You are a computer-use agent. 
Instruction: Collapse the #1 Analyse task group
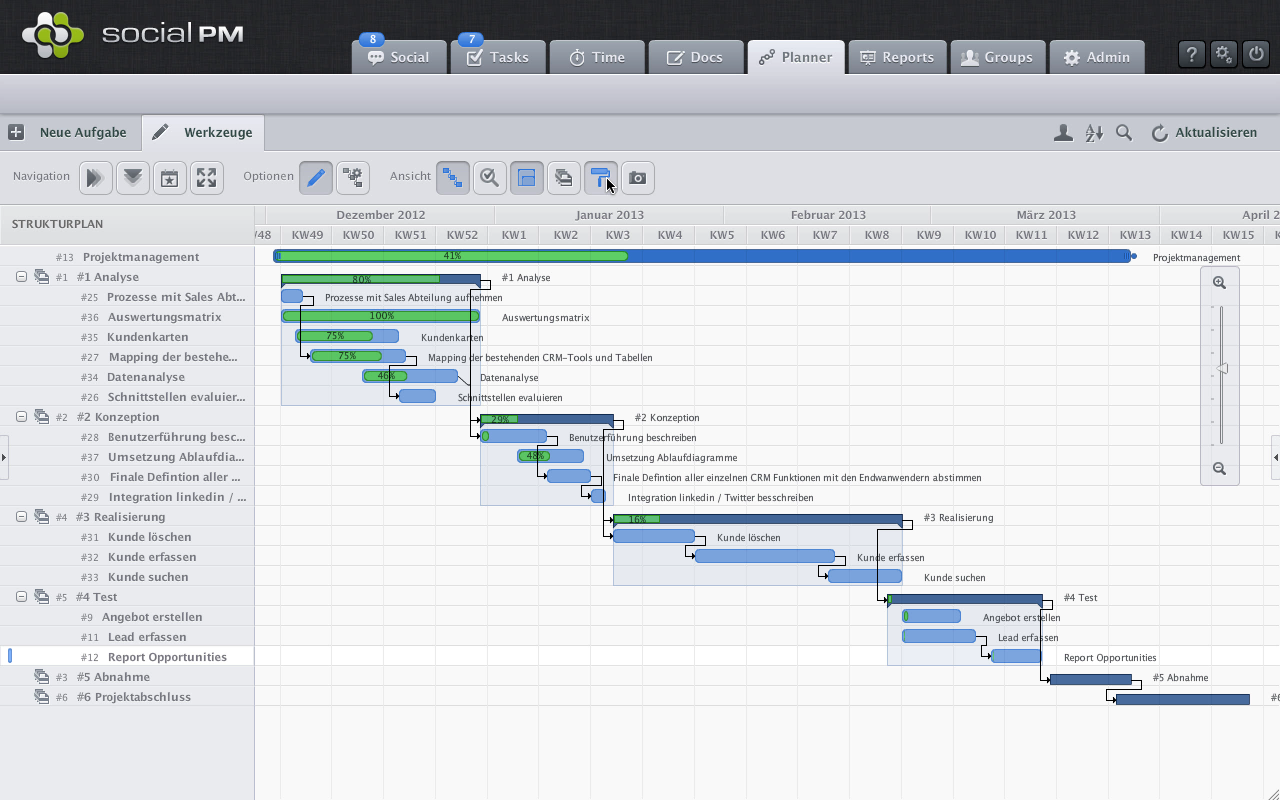21,277
